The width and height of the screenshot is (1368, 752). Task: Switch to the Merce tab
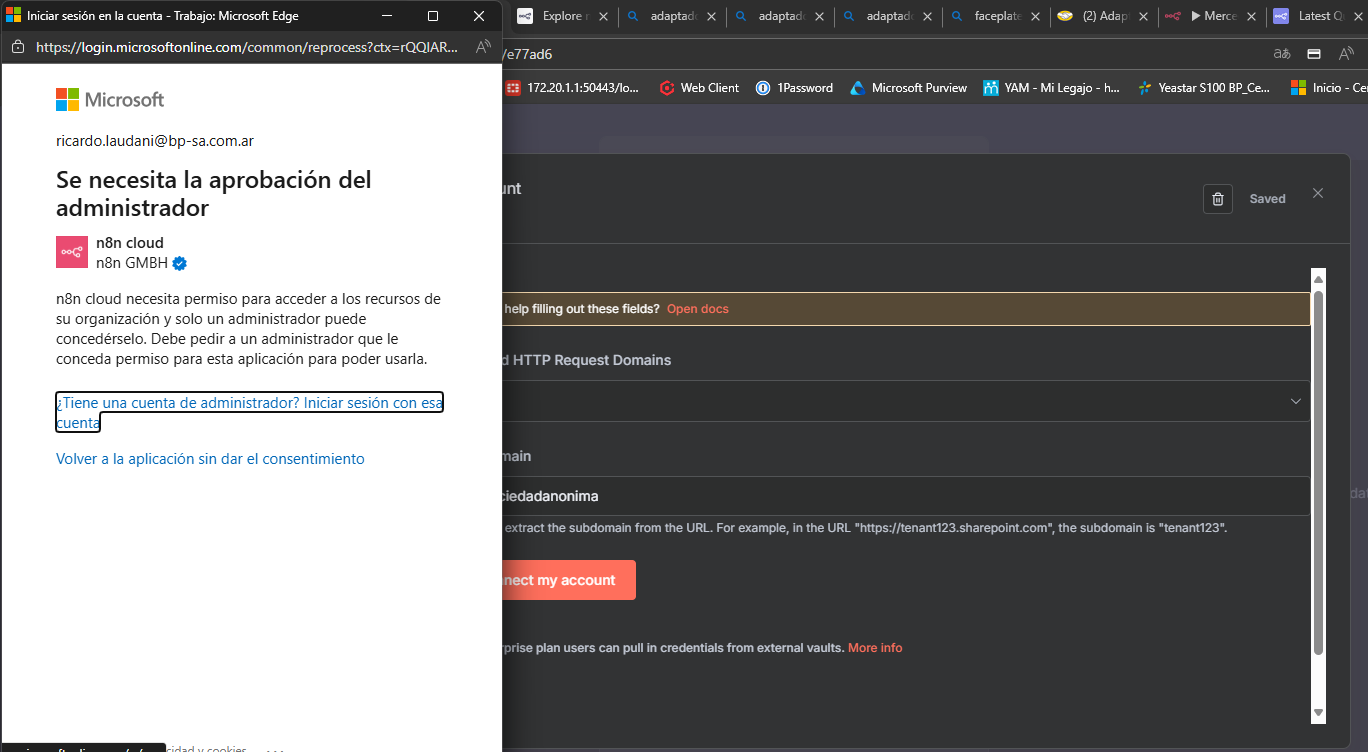[x=1212, y=17]
